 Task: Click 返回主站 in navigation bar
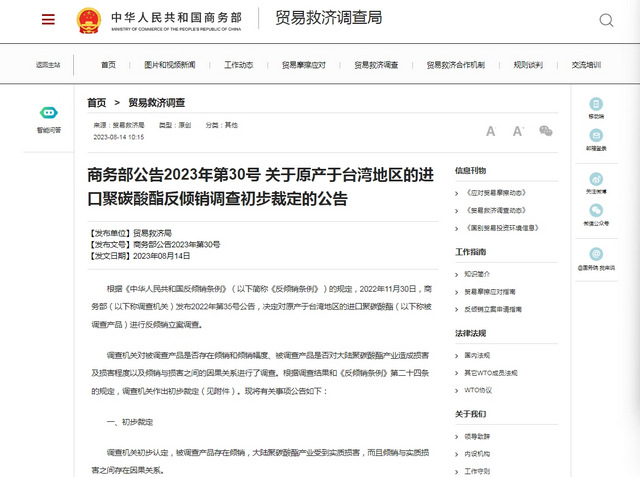click(x=48, y=65)
